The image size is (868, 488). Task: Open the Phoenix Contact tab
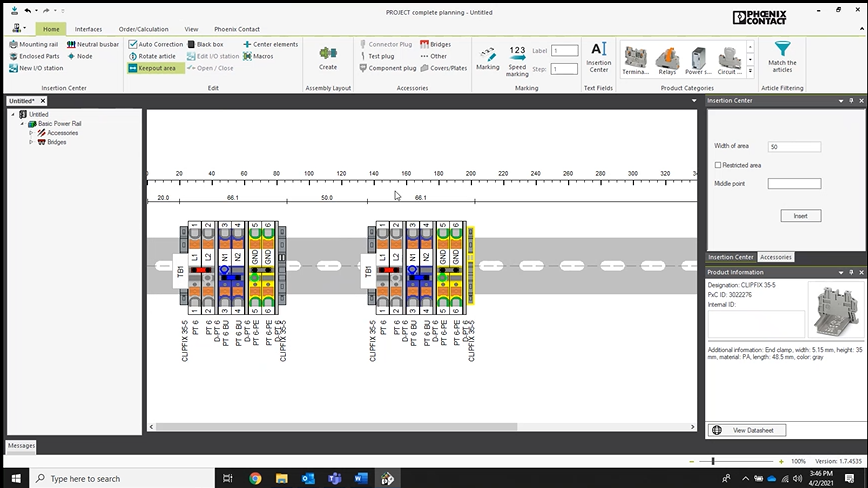click(237, 29)
